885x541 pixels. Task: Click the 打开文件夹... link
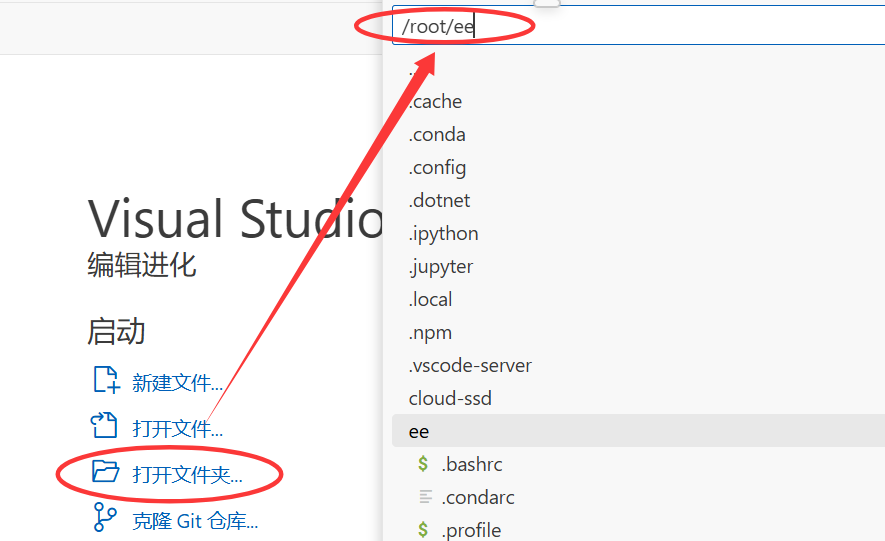(187, 474)
